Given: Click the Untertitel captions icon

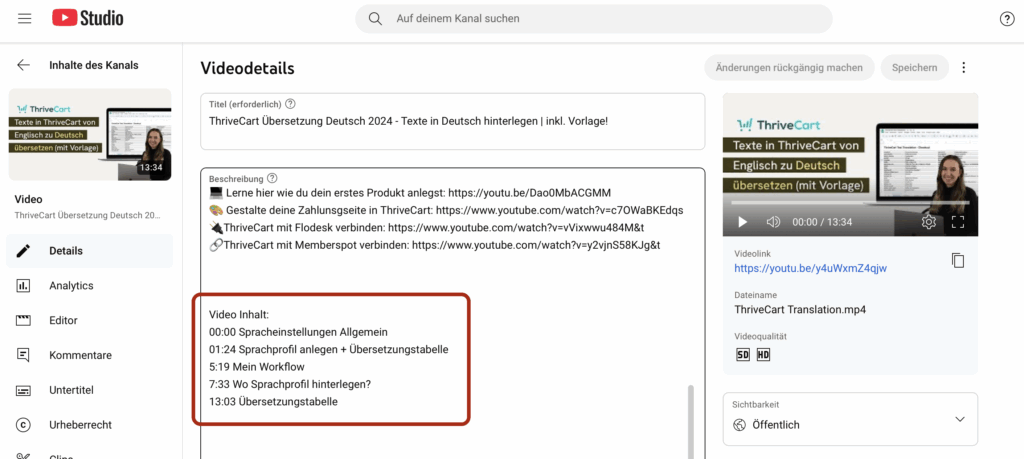Looking at the screenshot, I should 23,390.
